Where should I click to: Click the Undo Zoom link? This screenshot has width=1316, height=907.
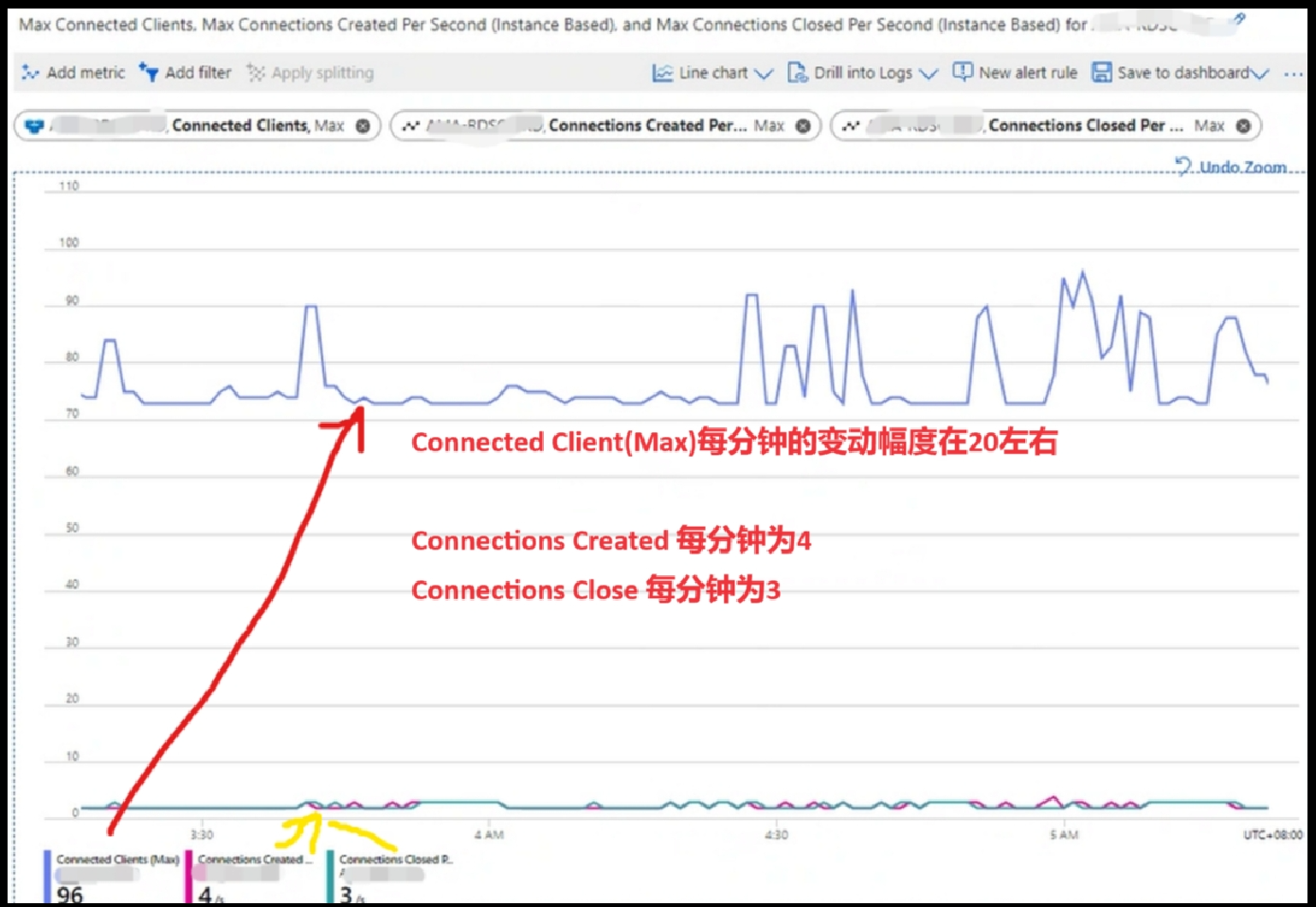pyautogui.click(x=1241, y=167)
